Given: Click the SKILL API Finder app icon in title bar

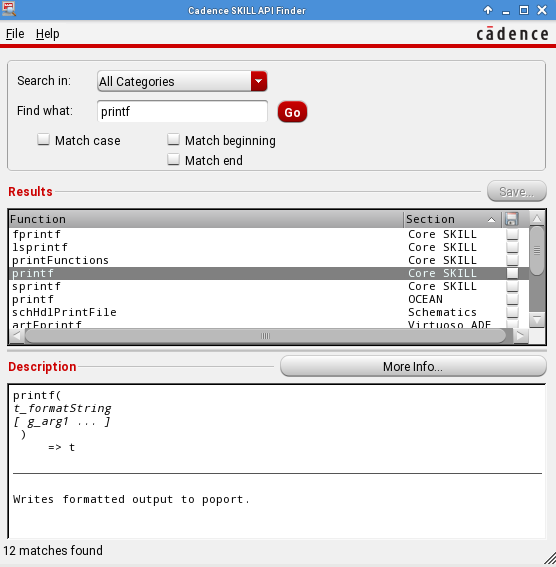Looking at the screenshot, I should 8,9.
